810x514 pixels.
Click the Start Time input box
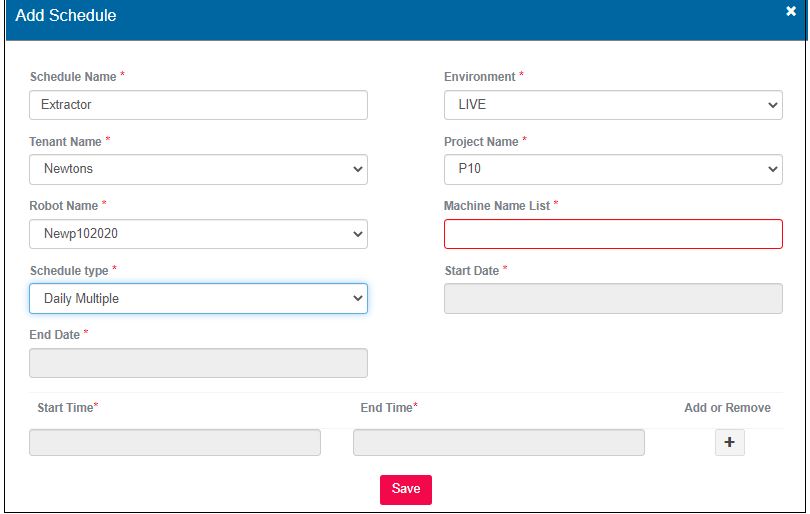[x=175, y=443]
